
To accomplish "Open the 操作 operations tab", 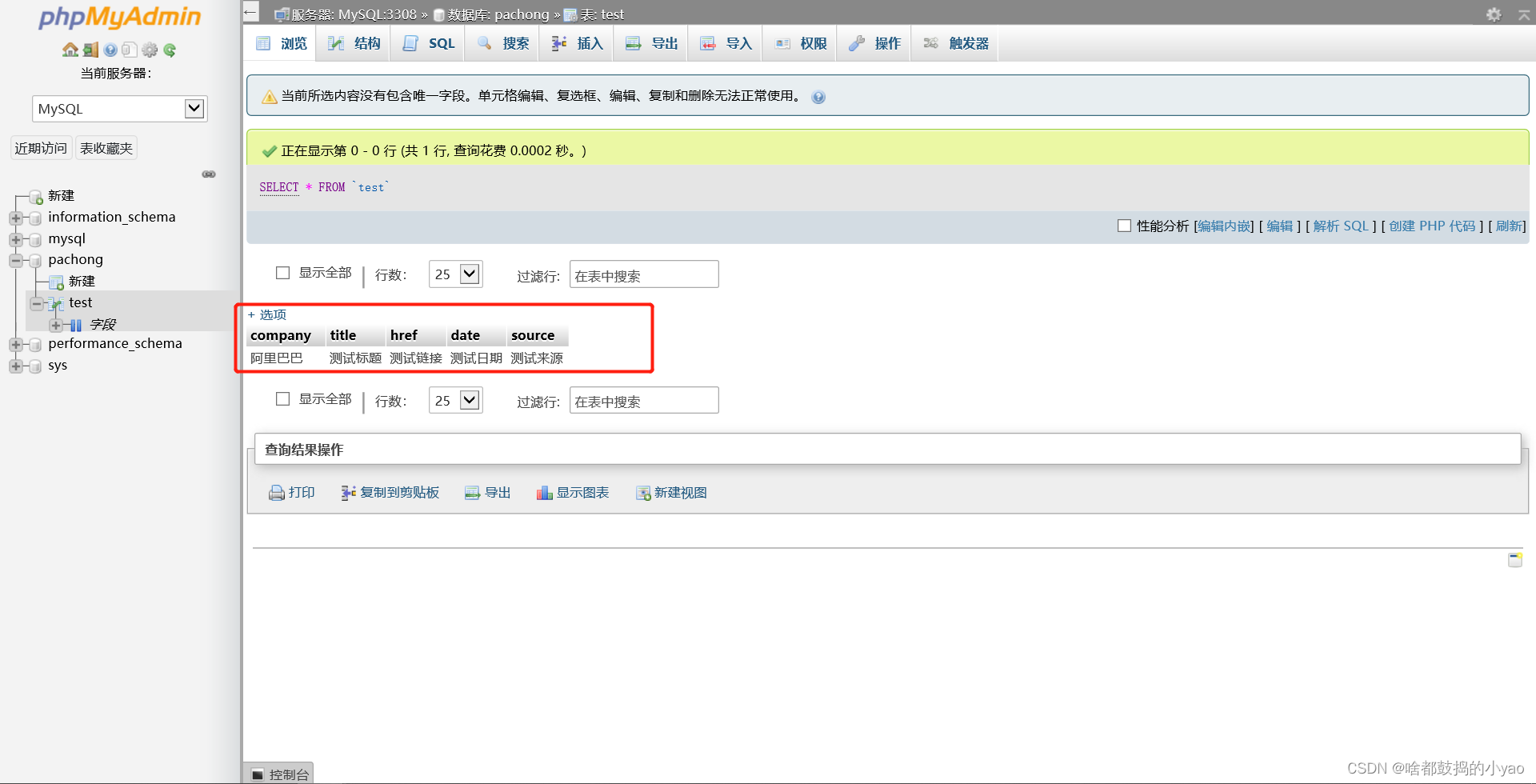I will pos(874,43).
